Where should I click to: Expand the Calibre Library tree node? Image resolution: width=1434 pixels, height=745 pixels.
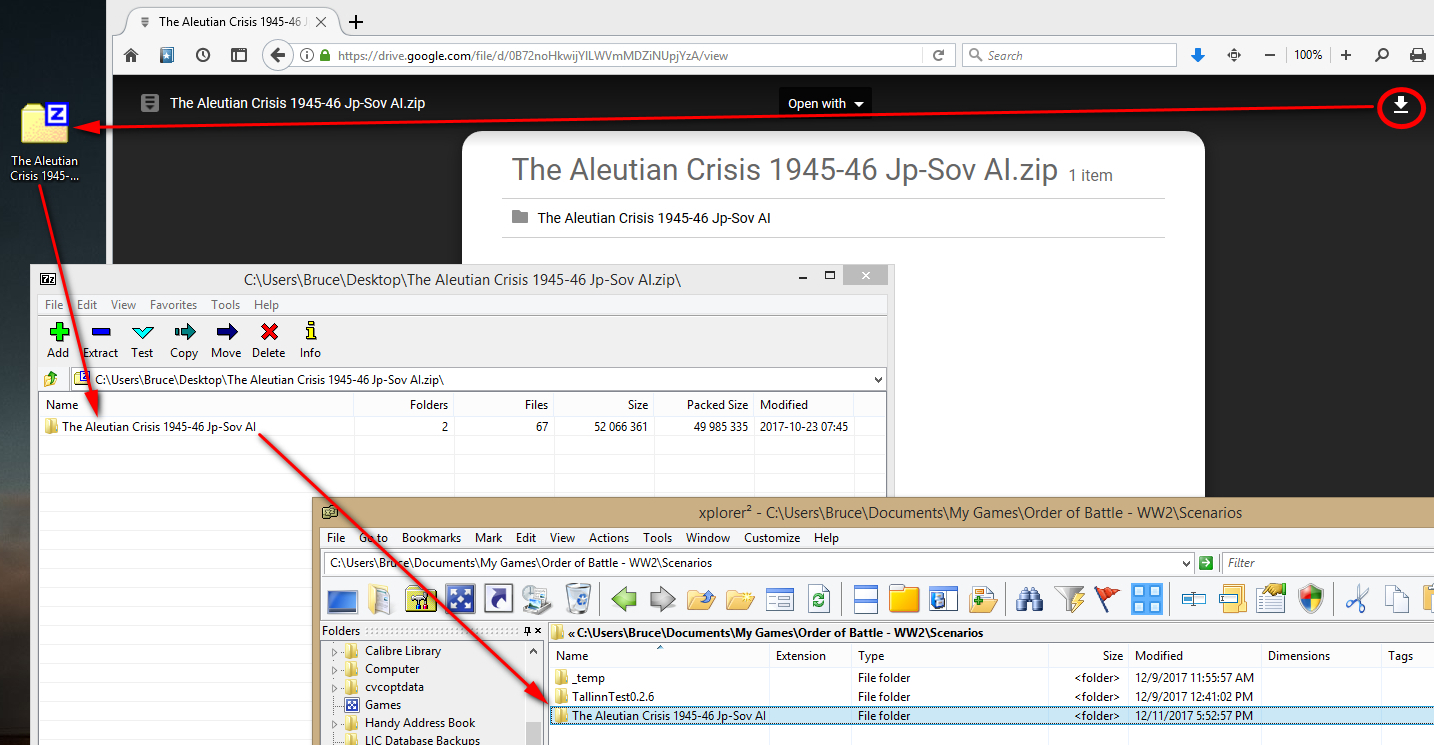point(335,652)
